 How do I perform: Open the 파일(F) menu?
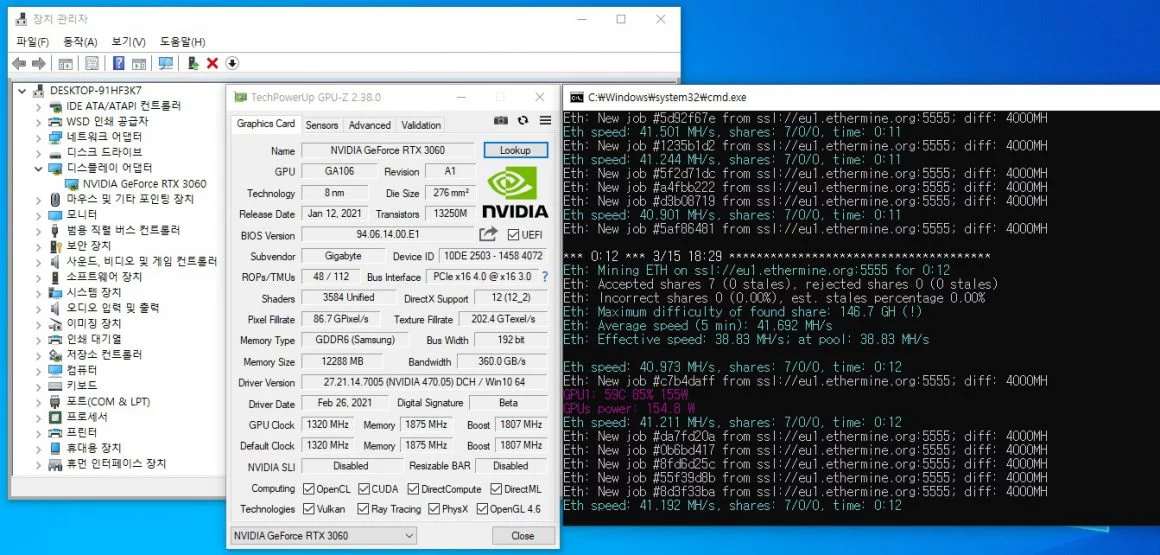point(33,42)
